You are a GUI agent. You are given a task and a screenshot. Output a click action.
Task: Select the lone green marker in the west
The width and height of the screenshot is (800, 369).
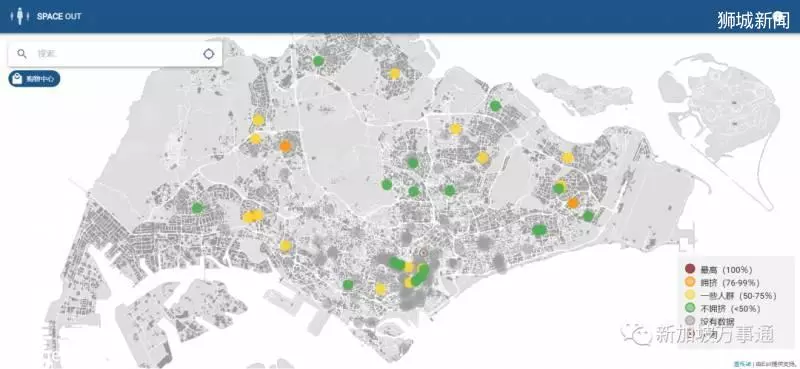point(197,208)
